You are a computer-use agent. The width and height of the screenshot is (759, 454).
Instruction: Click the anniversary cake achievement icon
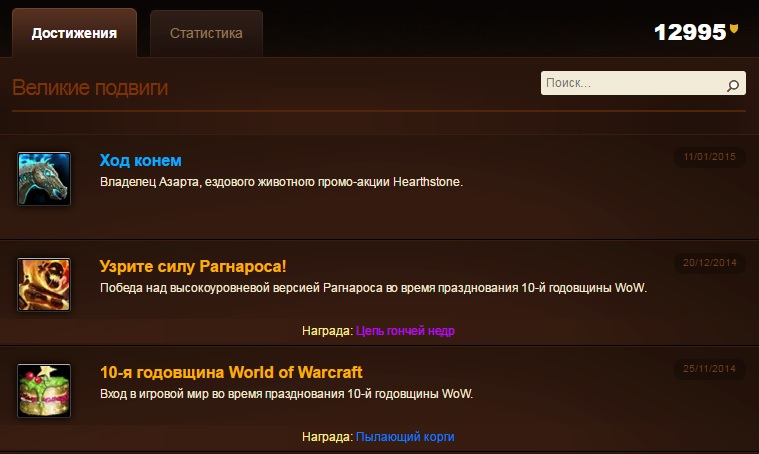click(44, 391)
